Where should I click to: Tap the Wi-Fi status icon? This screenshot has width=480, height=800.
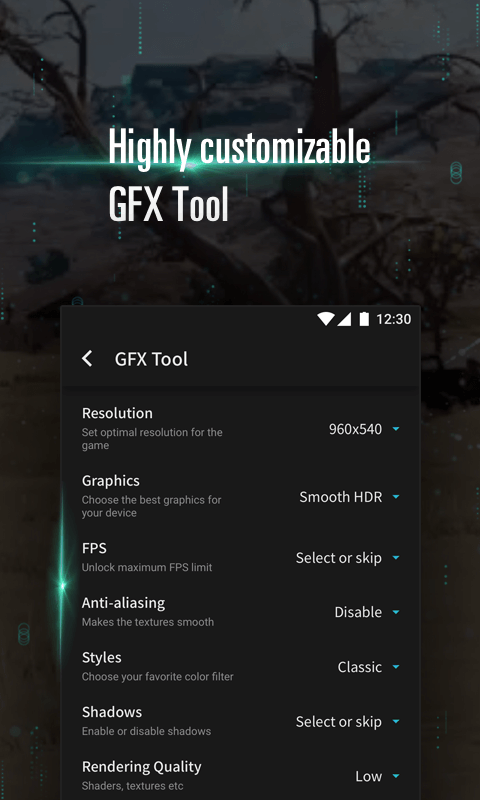[325, 319]
